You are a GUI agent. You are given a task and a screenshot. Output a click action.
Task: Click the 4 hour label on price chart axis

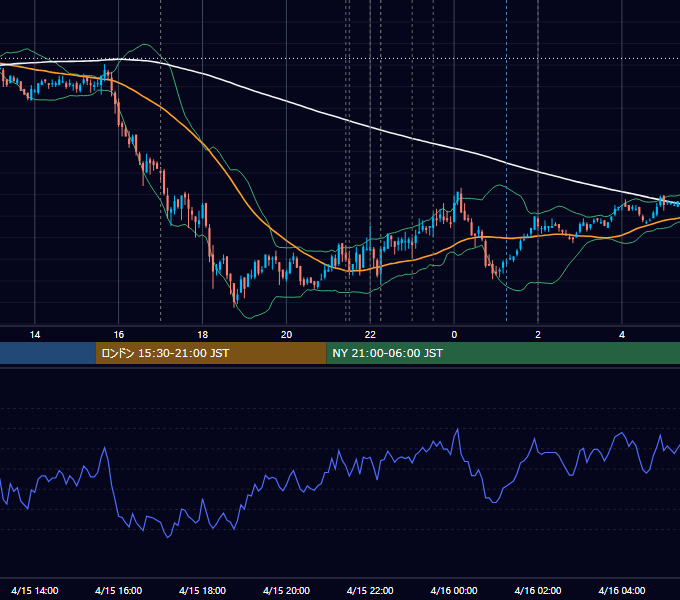[622, 335]
